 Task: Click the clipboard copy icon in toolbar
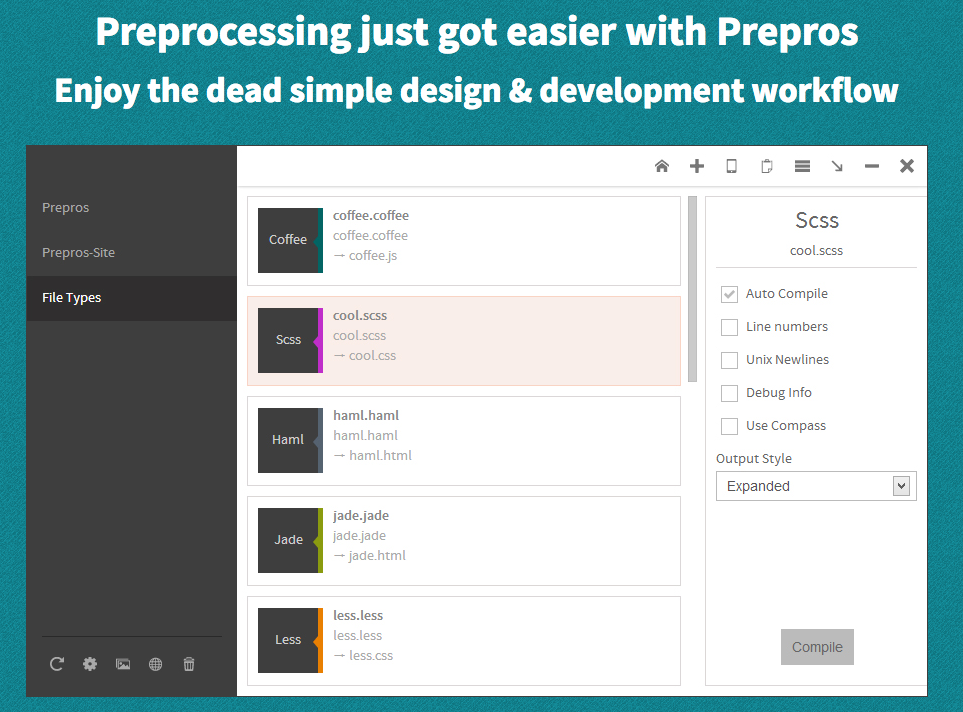coord(766,166)
